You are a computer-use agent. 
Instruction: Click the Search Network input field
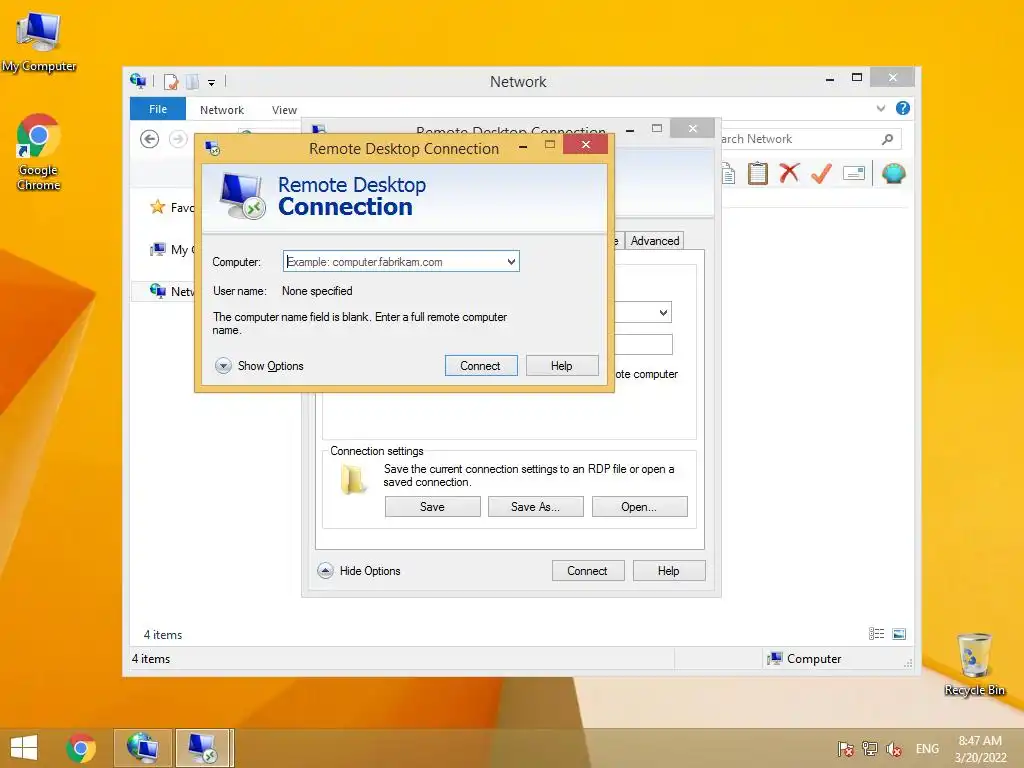point(808,139)
